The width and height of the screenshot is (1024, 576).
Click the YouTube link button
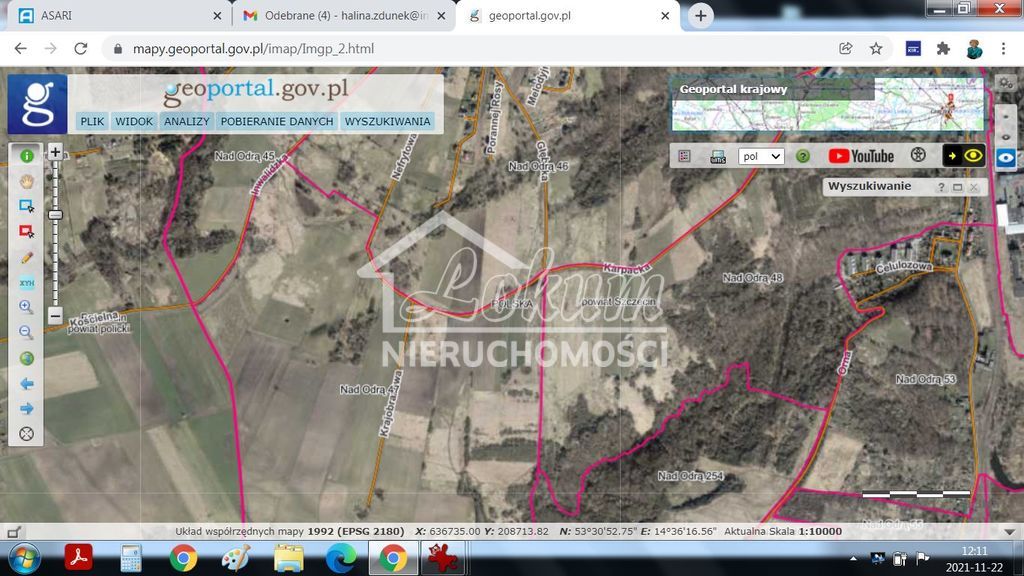coord(860,156)
